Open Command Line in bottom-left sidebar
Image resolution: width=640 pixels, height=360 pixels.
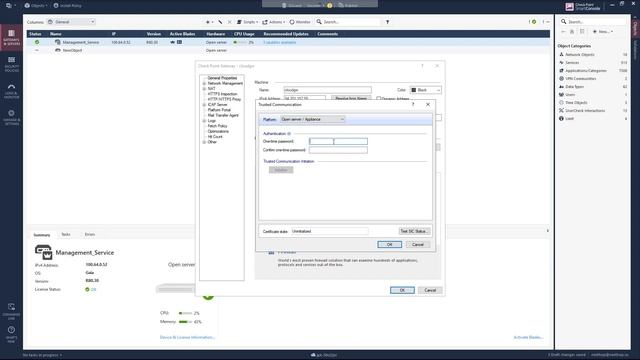[x=11, y=311]
